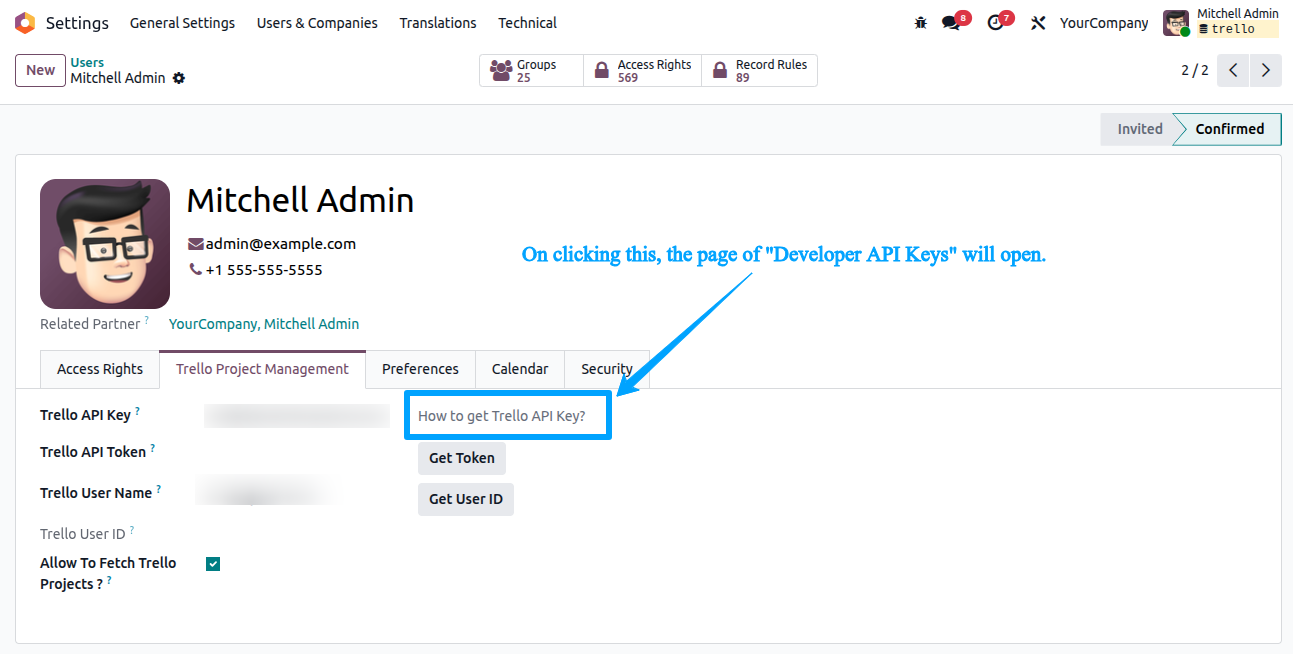The width and height of the screenshot is (1293, 654).
Task: Click How to get Trello API Key link
Action: point(501,416)
